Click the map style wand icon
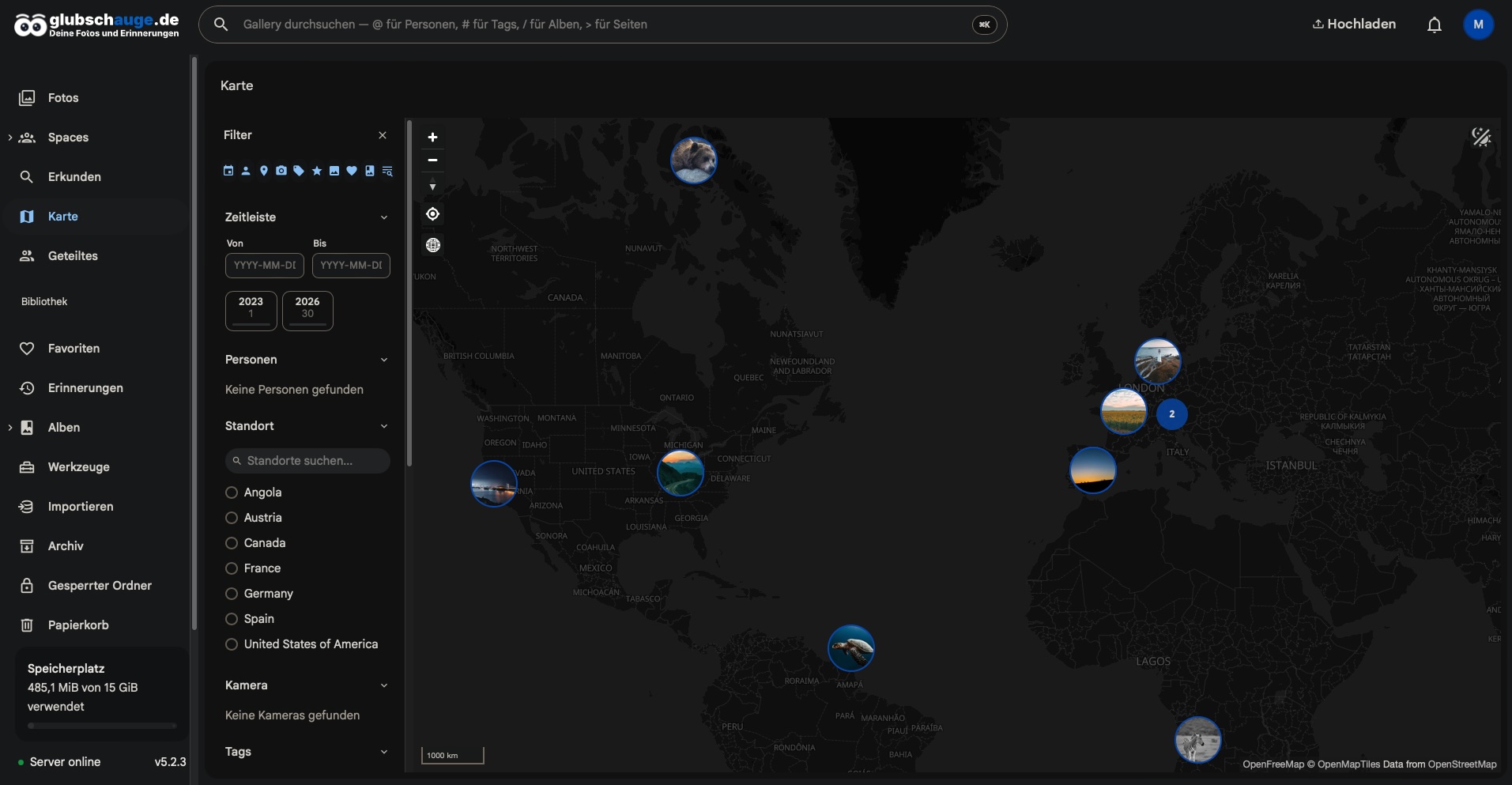The image size is (1512, 785). click(1481, 138)
